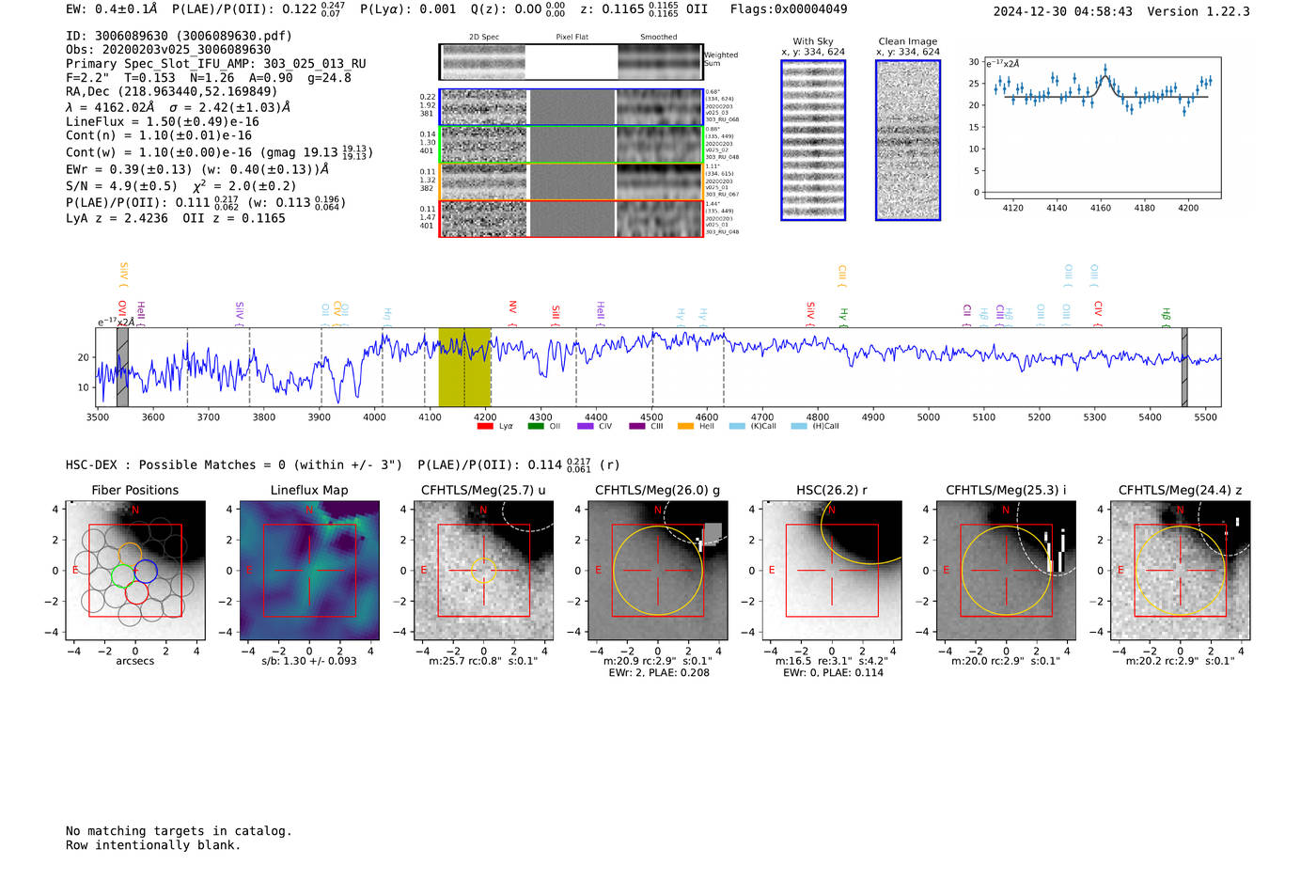
Task: Click the 'EWr: 2, PLAE: 0.208' caption
Action: (x=659, y=673)
